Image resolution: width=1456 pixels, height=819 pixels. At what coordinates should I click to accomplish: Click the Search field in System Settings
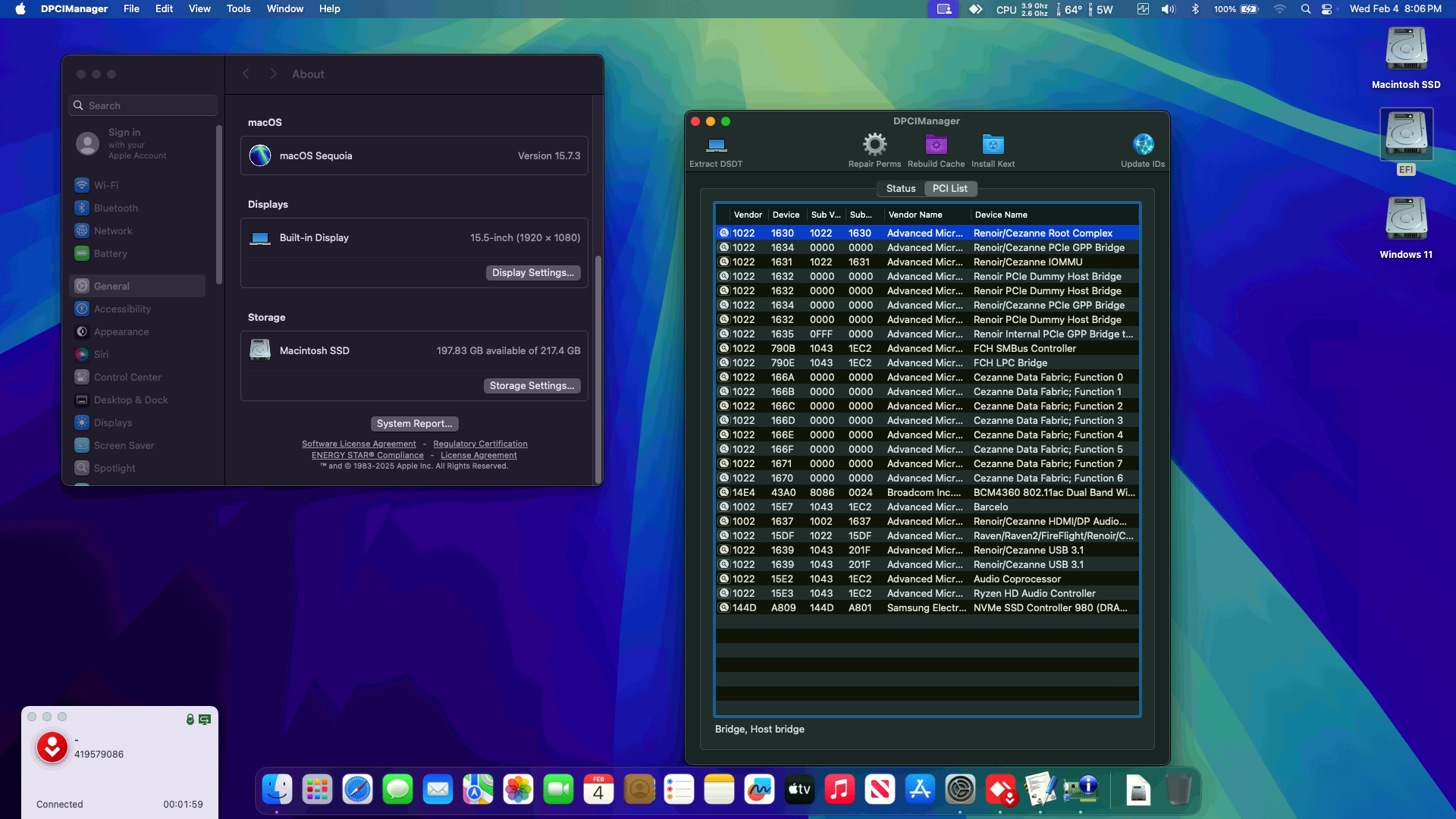point(143,105)
